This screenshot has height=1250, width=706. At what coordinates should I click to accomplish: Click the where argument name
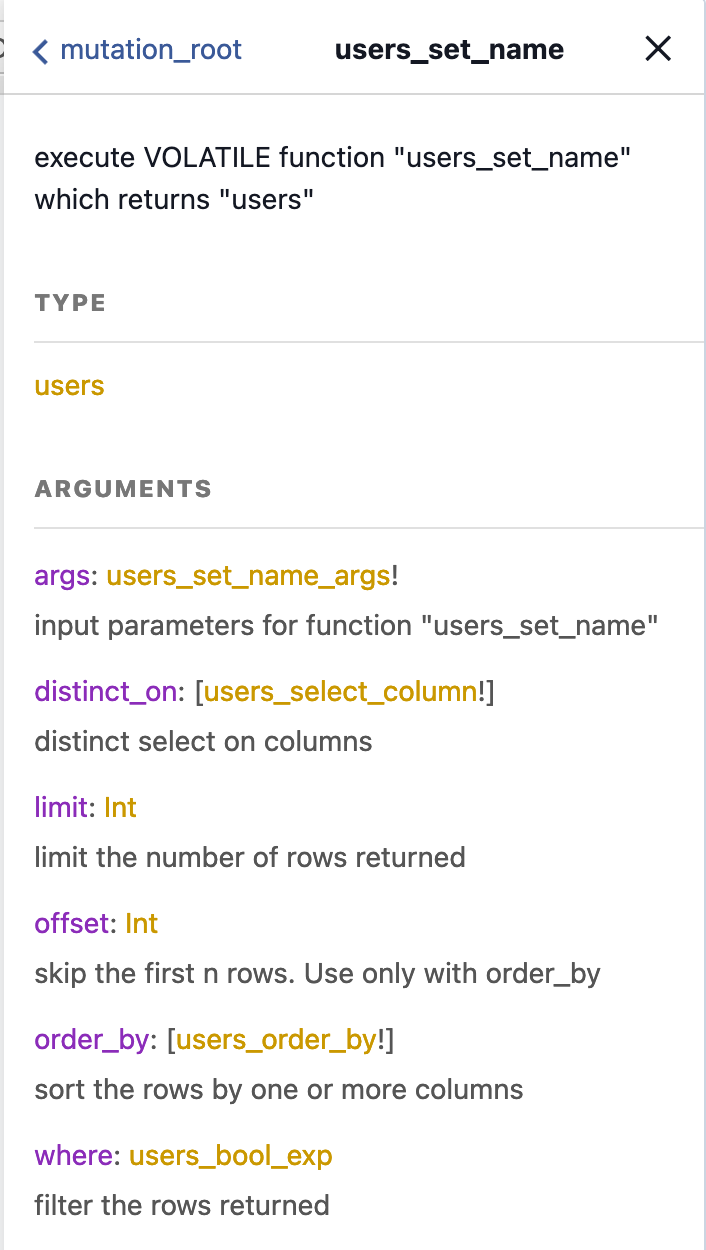[x=70, y=1155]
